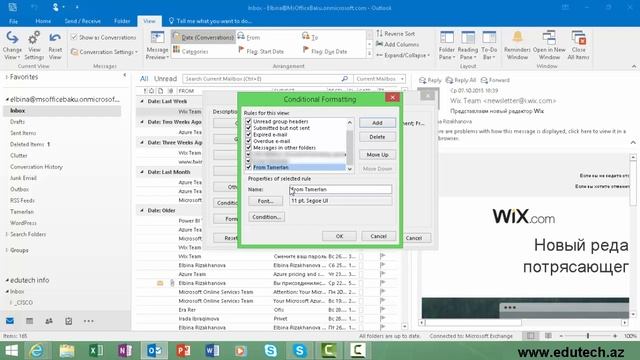Switch to People view icon
The image size is (640, 360).
[49, 321]
